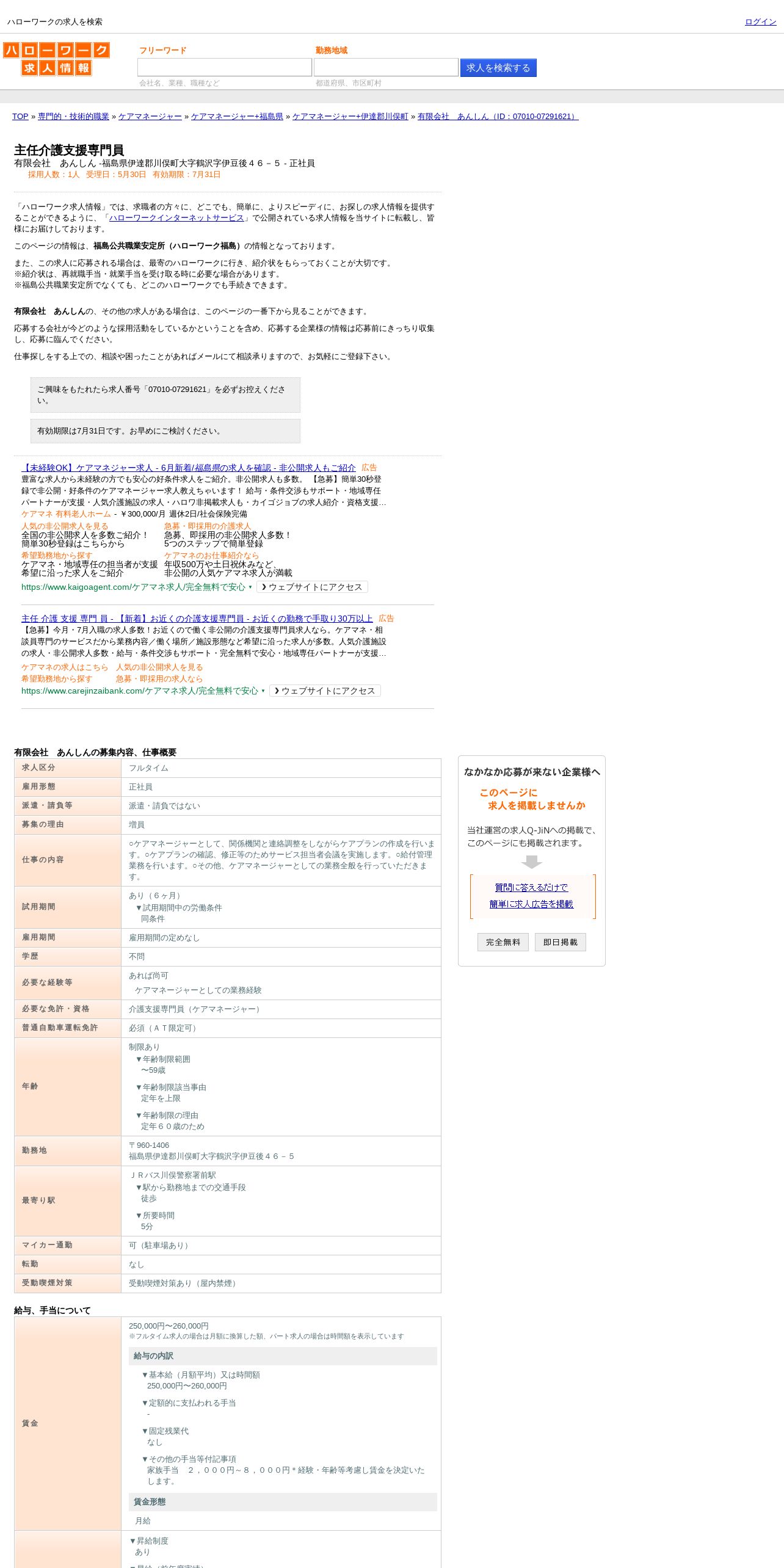This screenshot has width=784, height=1568.
Task: Open 専門的・技術的職業 breadcrumb link
Action: (x=73, y=117)
